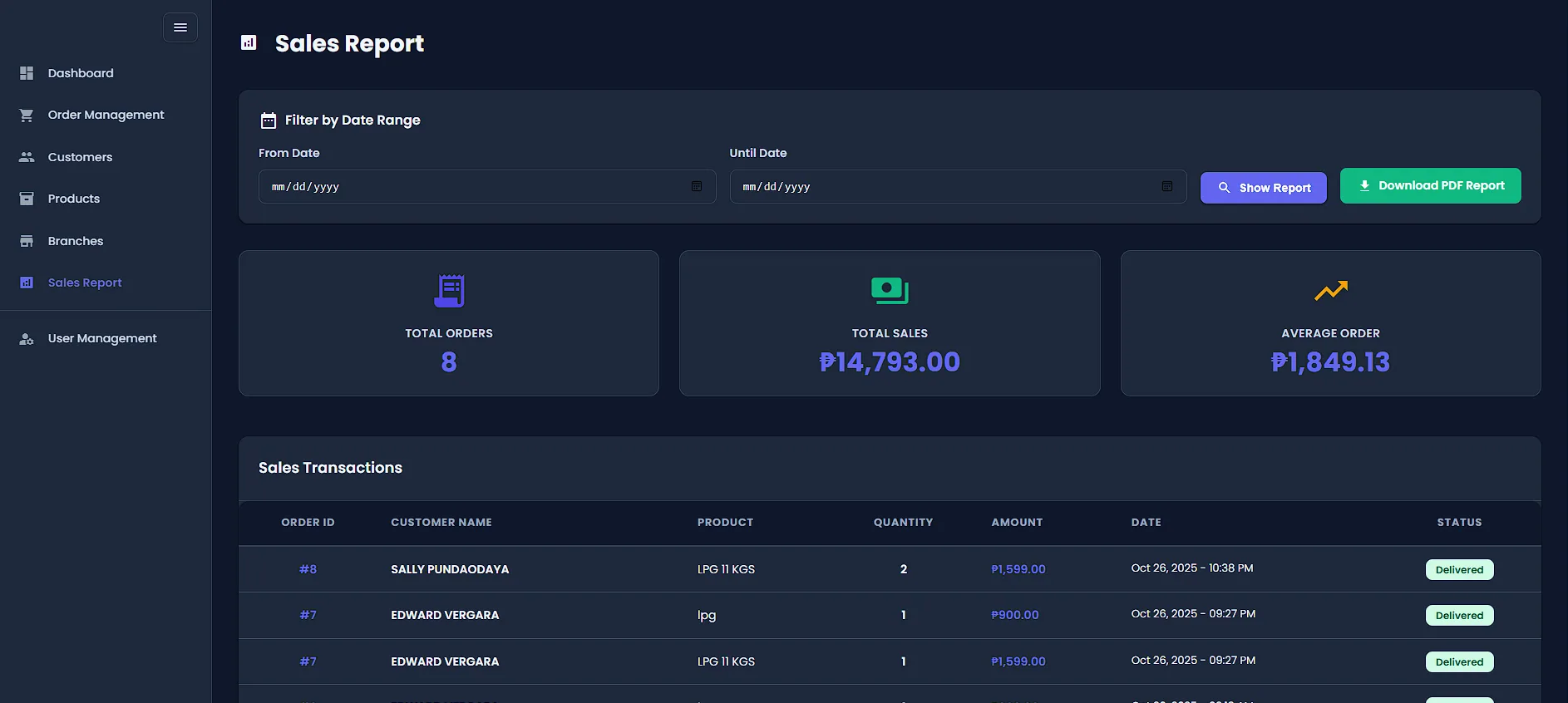Click quantity 2 in Sally Pundaodaya row
1568x703 pixels.
coord(903,569)
